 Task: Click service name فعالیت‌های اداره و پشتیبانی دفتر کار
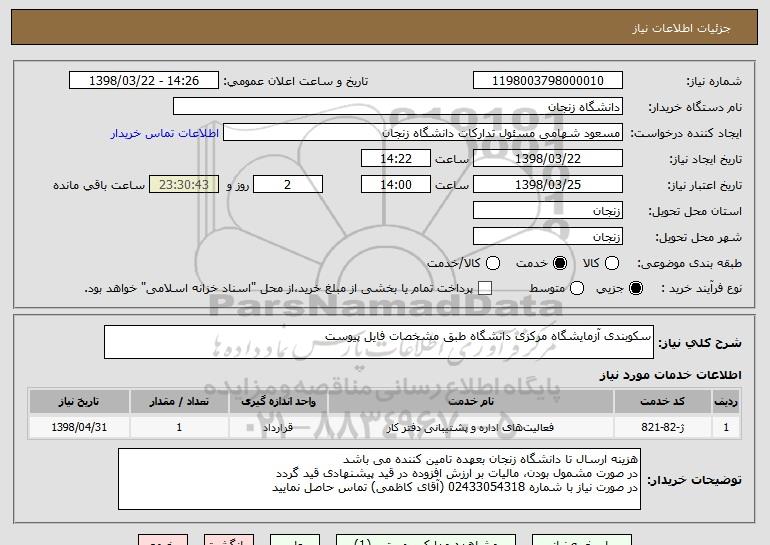tap(470, 428)
